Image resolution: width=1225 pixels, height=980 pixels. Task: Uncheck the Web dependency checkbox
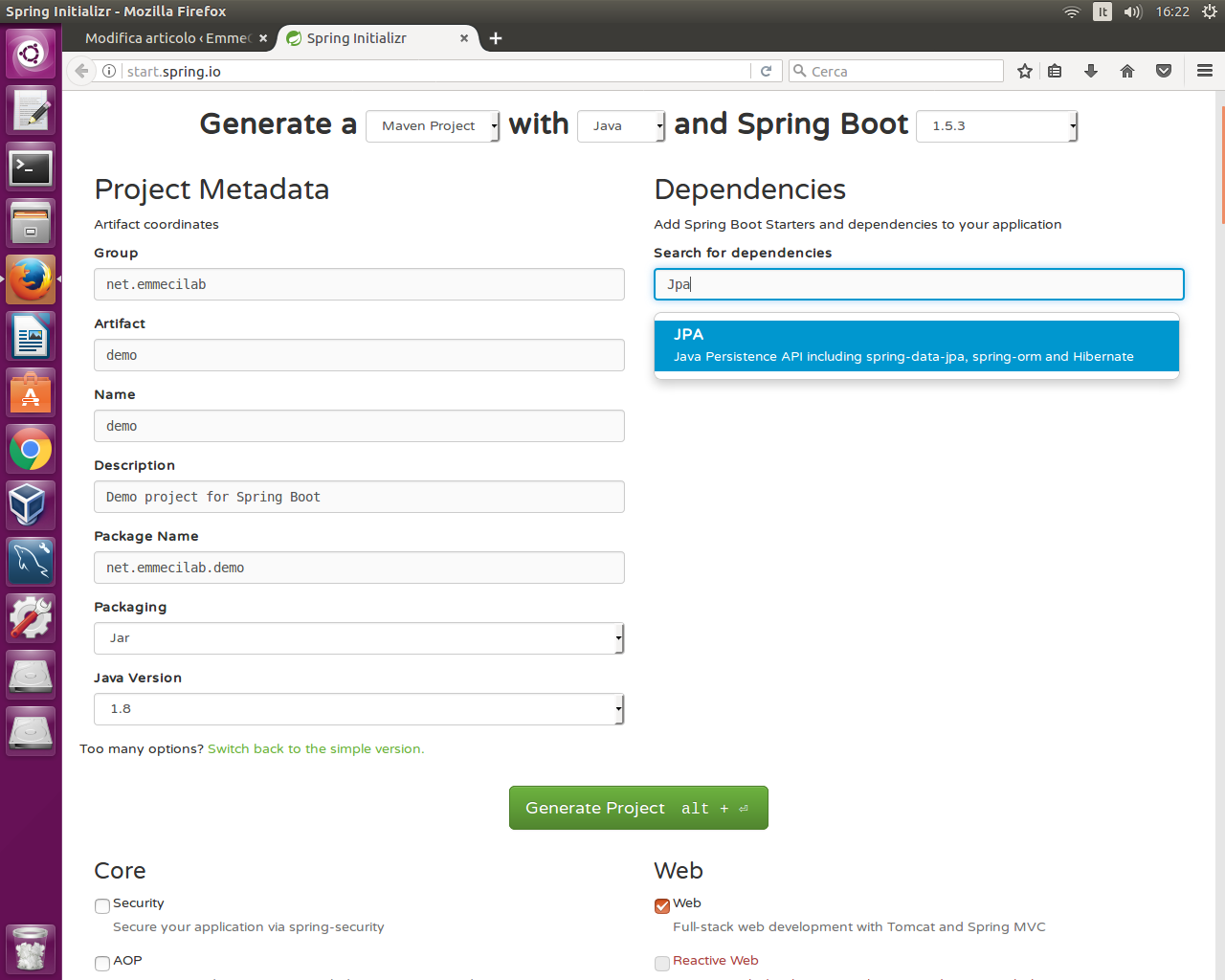click(x=662, y=906)
